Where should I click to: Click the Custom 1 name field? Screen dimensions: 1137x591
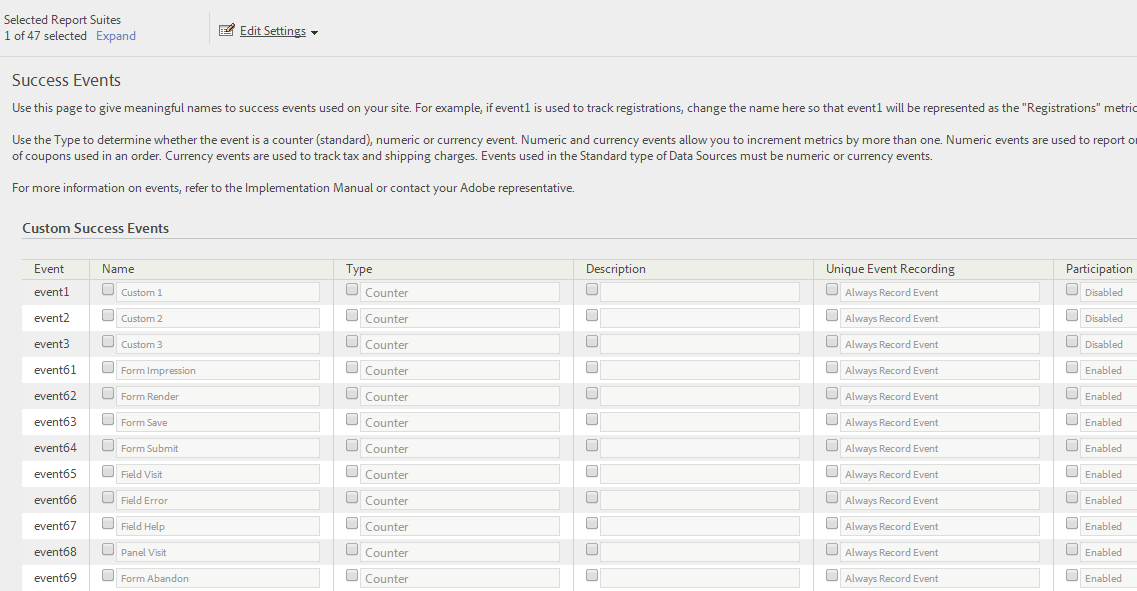(218, 291)
